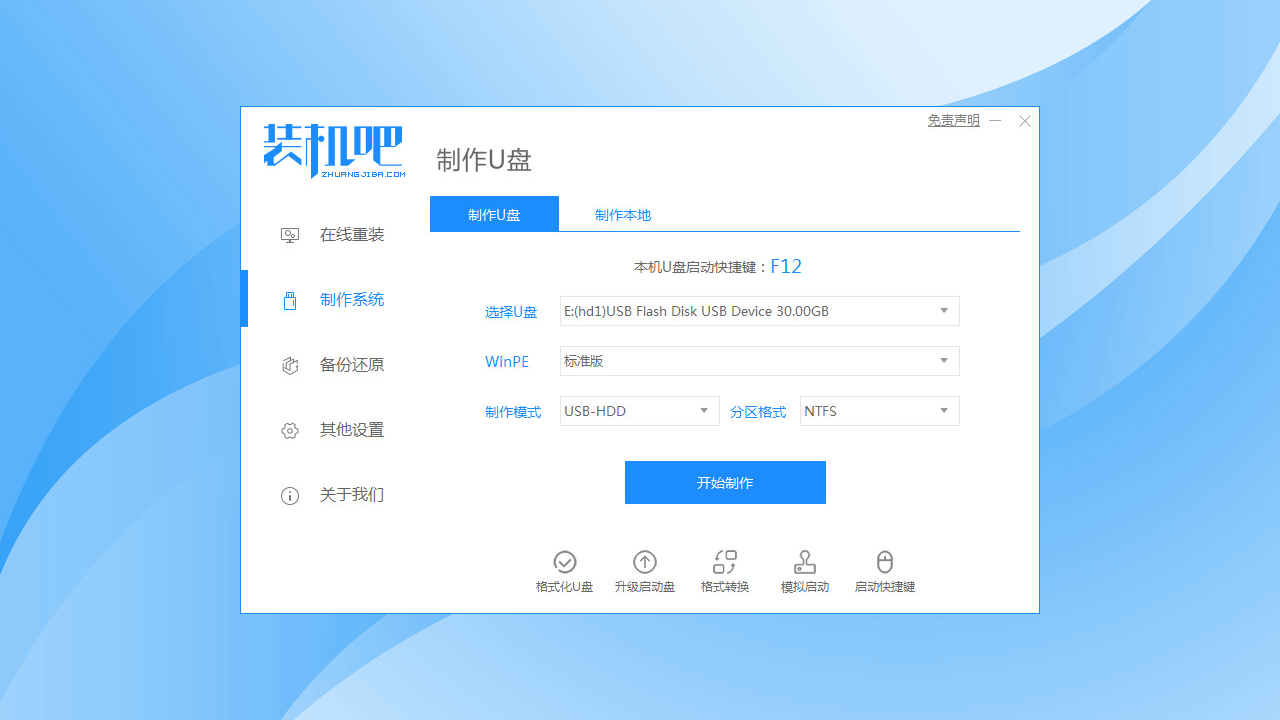Screen dimensions: 1280x720
Task: Minimize the 装机吧 window
Action: (995, 121)
